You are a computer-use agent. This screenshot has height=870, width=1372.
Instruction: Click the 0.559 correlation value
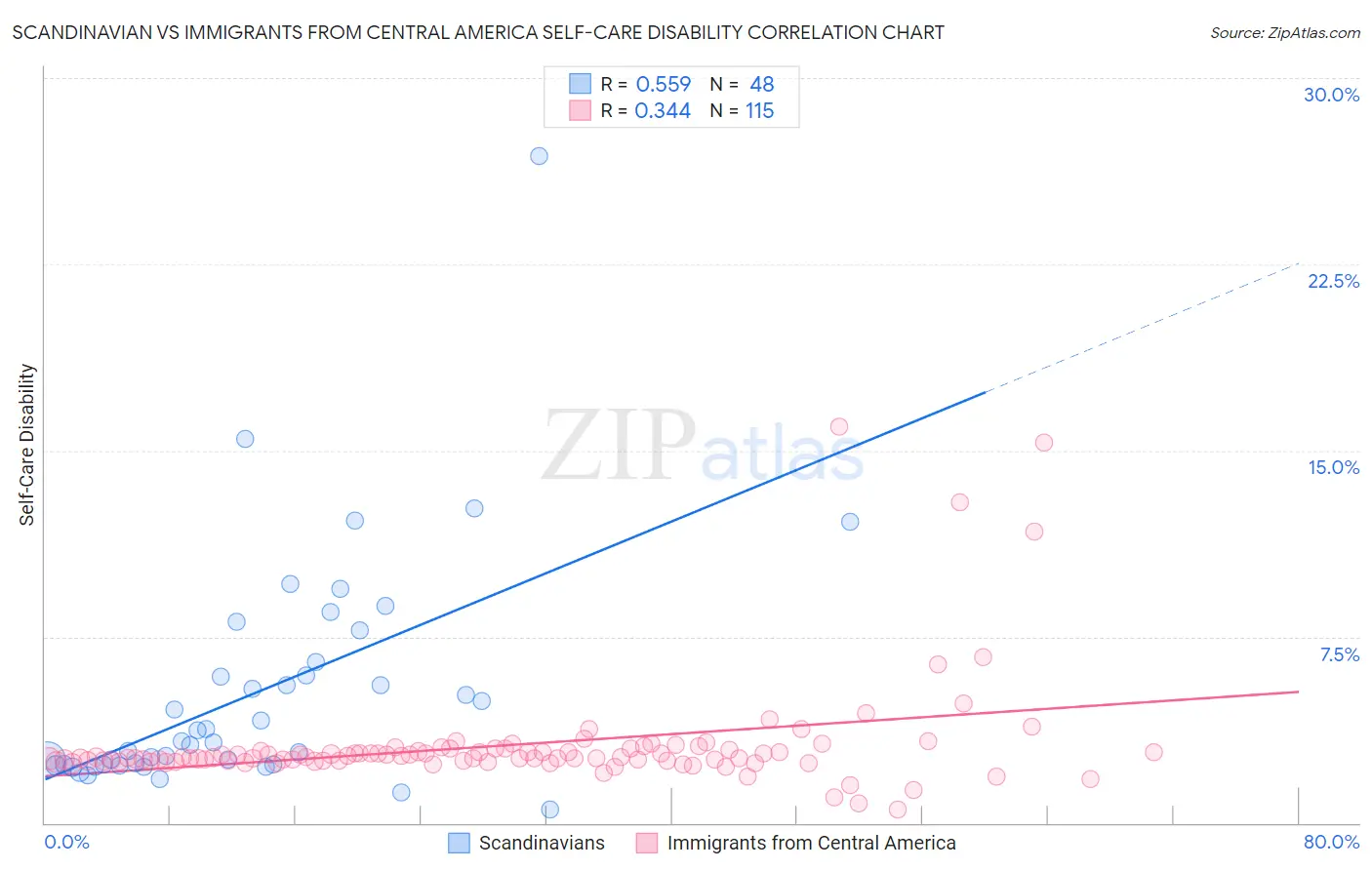[x=663, y=84]
